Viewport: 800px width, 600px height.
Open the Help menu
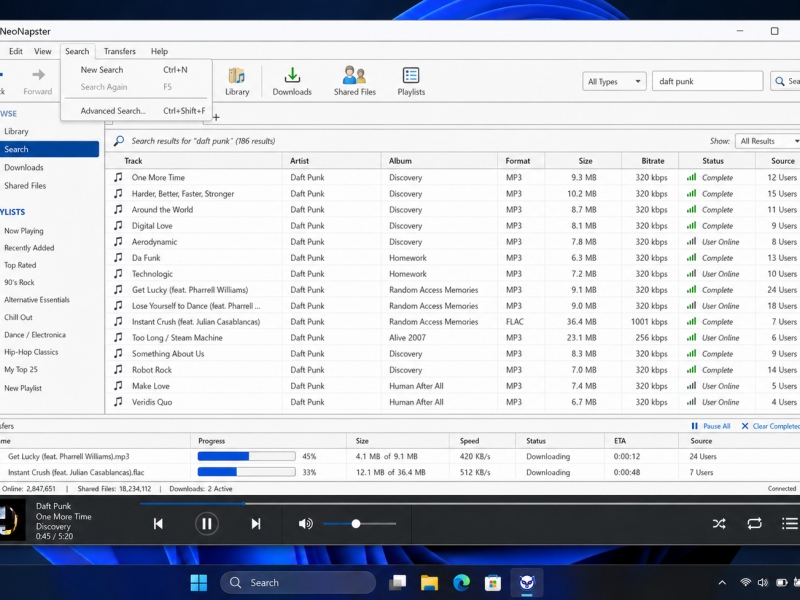[159, 52]
